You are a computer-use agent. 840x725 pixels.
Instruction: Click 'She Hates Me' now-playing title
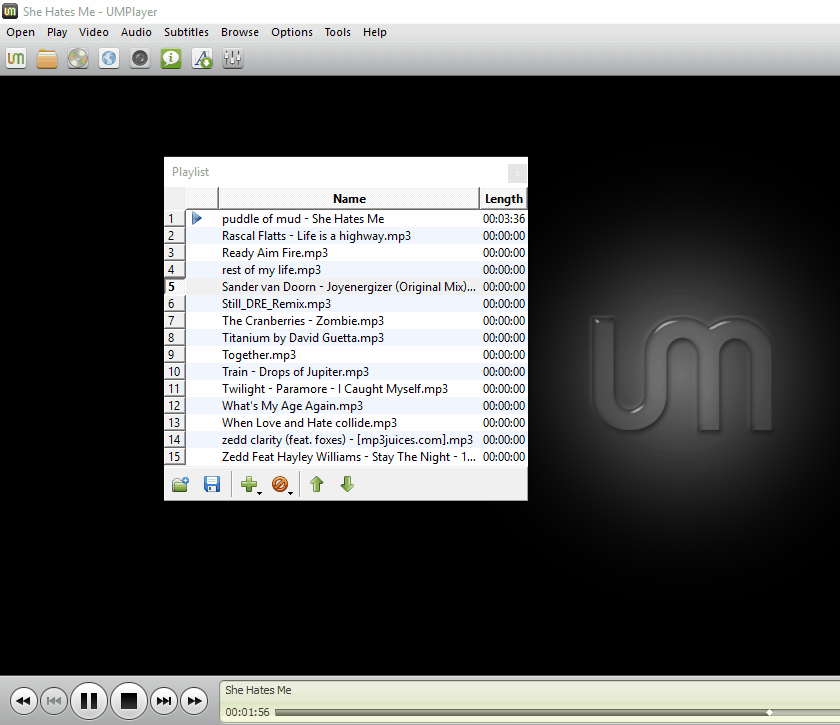coord(258,690)
